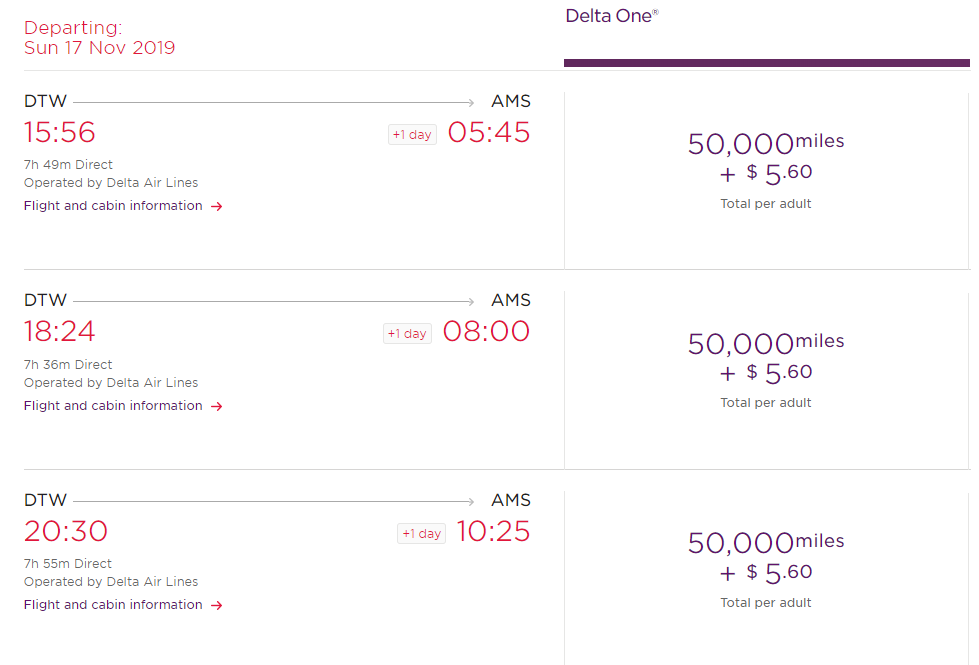Click '7h 36m Direct' duration text
The image size is (979, 665).
pyautogui.click(x=68, y=365)
